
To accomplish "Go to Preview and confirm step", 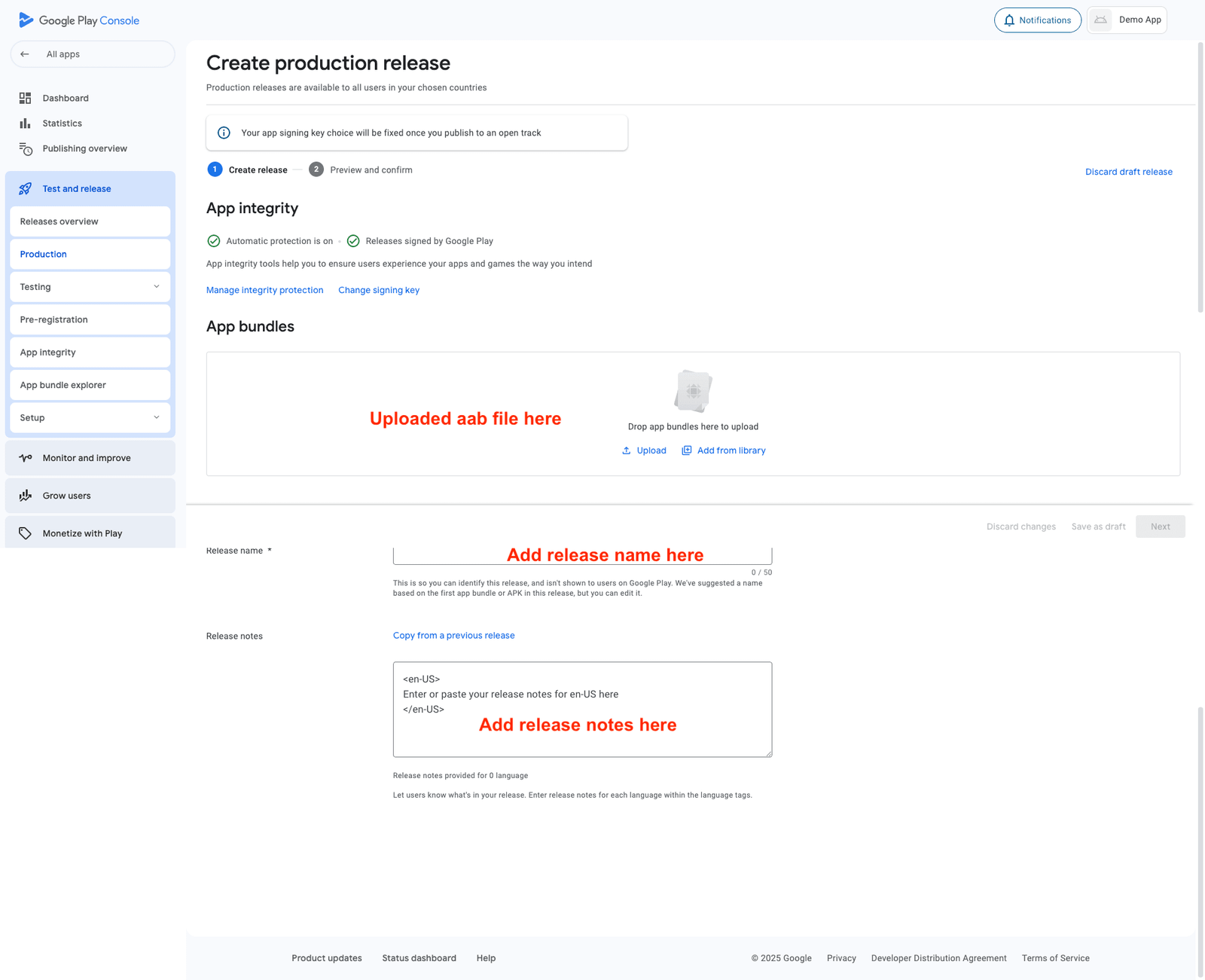I will coord(361,170).
